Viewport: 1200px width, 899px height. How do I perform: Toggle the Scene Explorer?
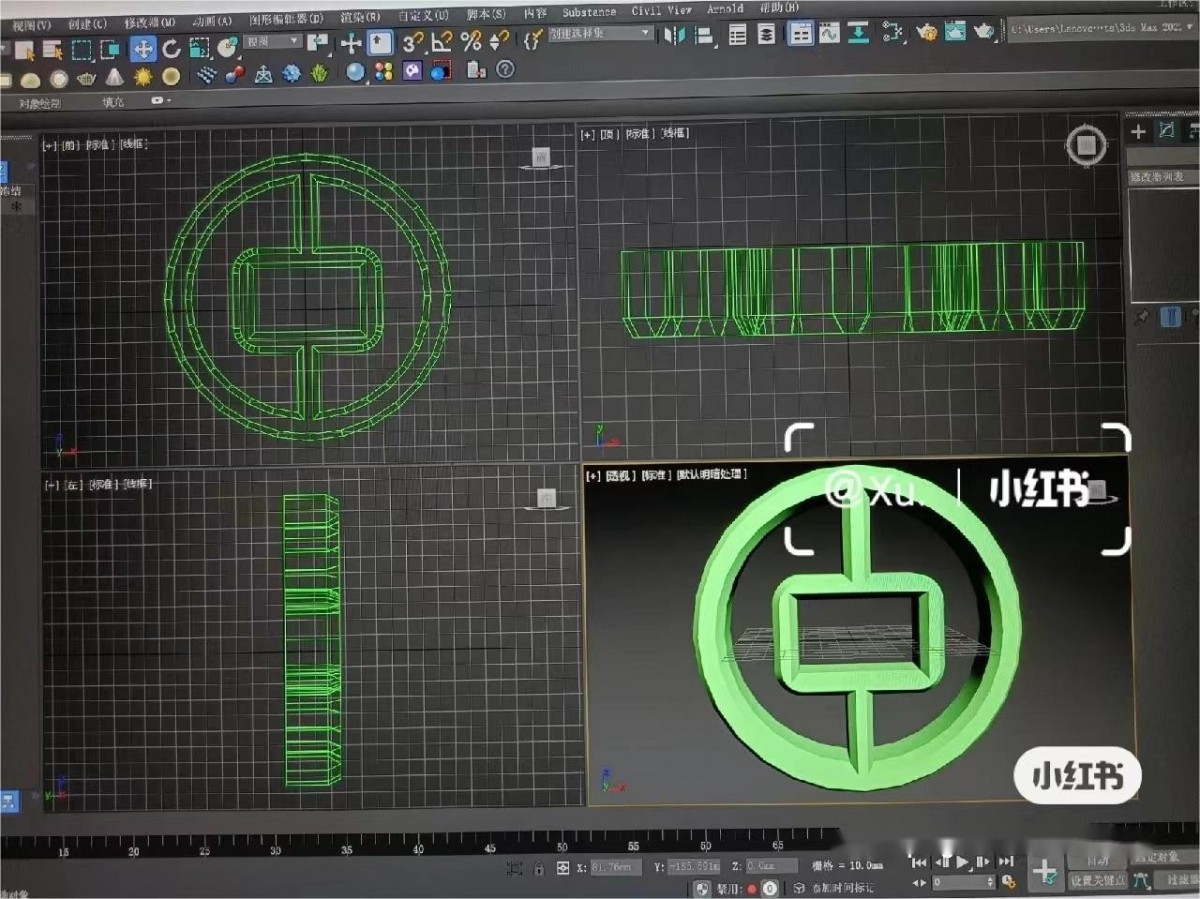(x=738, y=35)
